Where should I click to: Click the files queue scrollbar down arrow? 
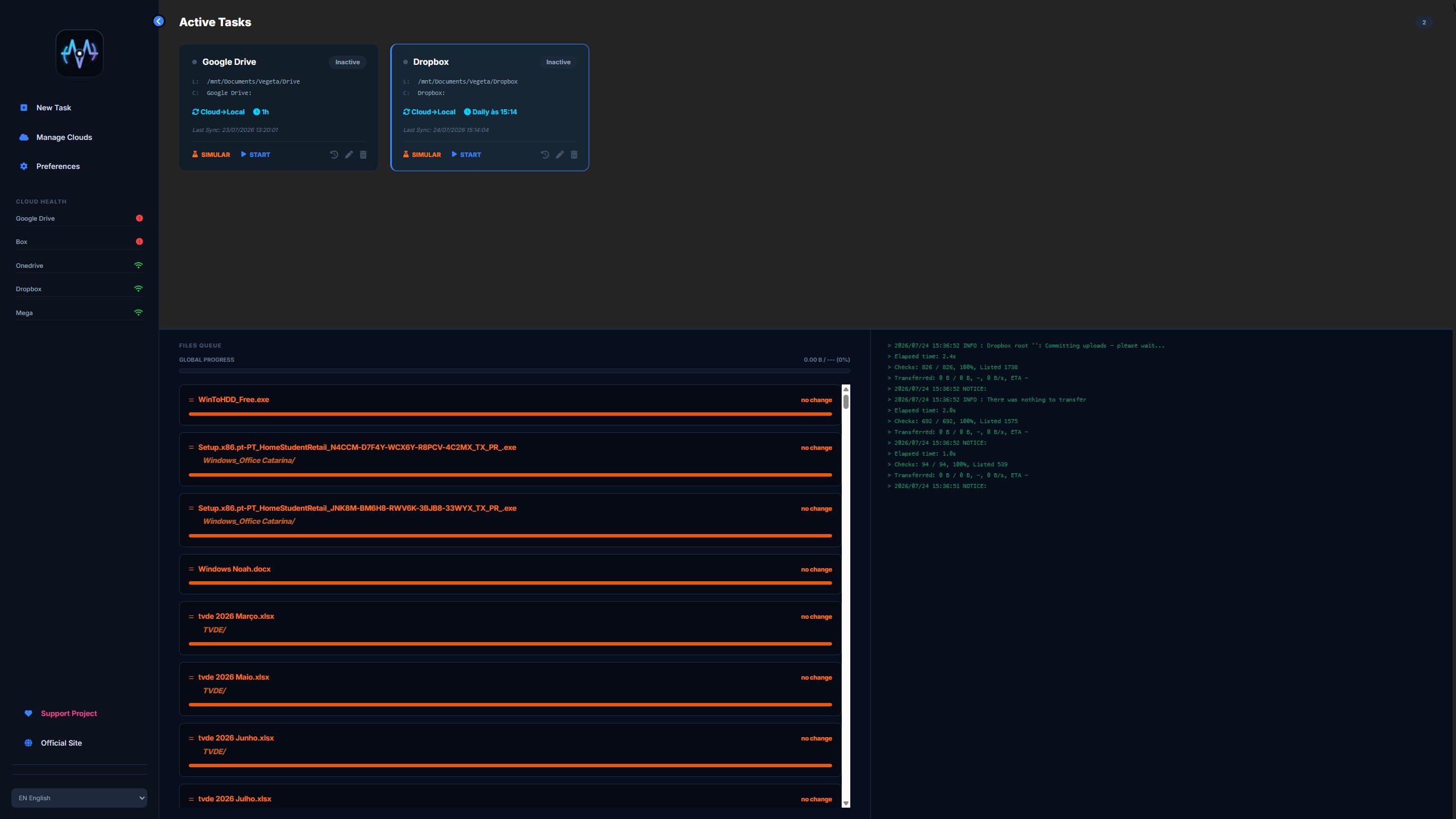(846, 803)
